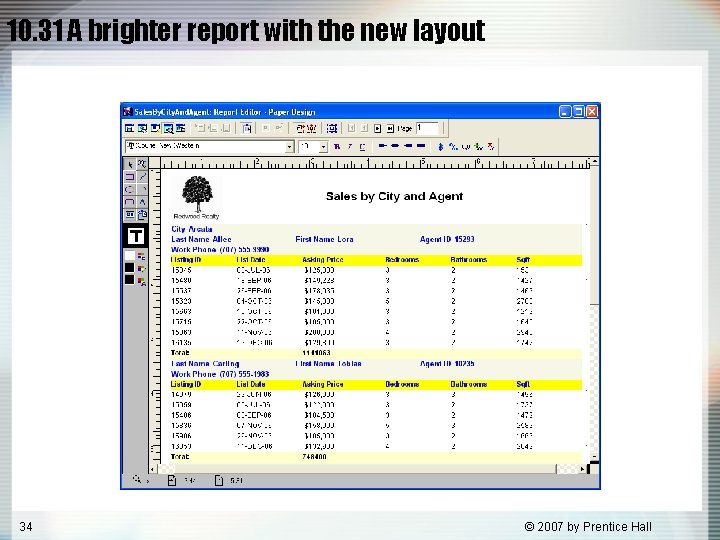720x540 pixels.
Task: Open the Paper Parameter Form view
Action: 180,129
